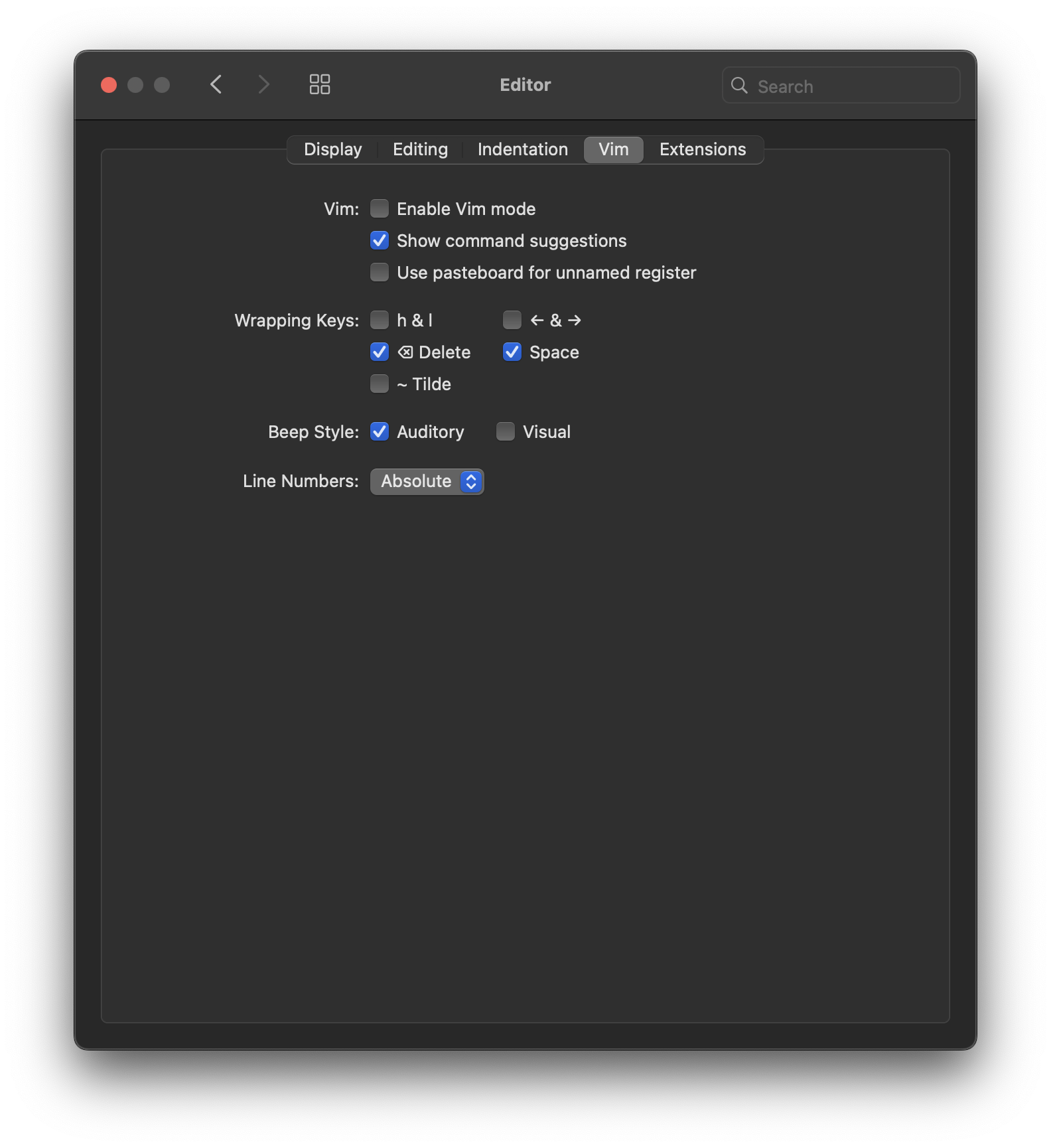Click the Editor window title

pyautogui.click(x=525, y=85)
